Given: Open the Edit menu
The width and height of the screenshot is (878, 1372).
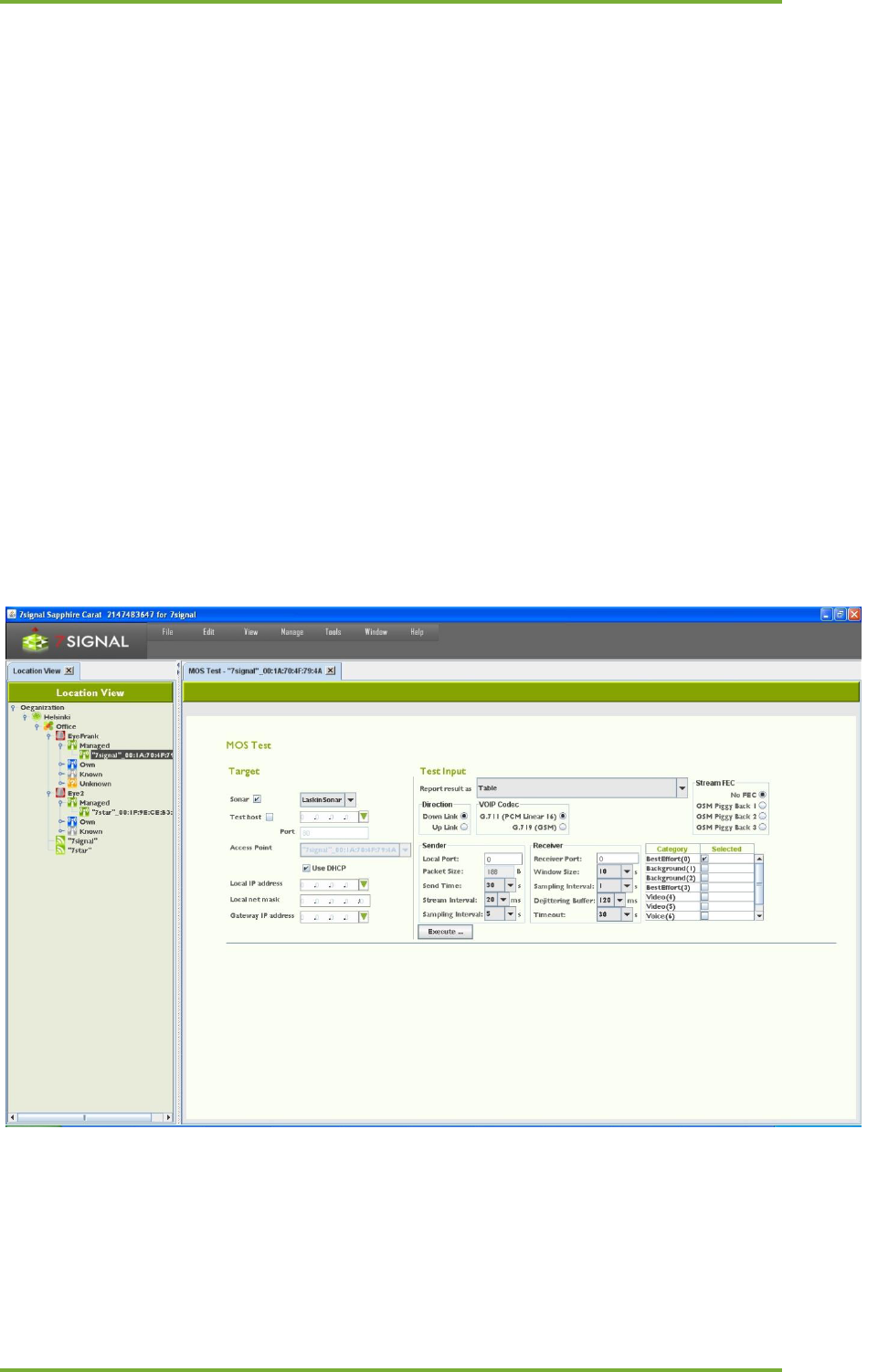Looking at the screenshot, I should coord(208,632).
